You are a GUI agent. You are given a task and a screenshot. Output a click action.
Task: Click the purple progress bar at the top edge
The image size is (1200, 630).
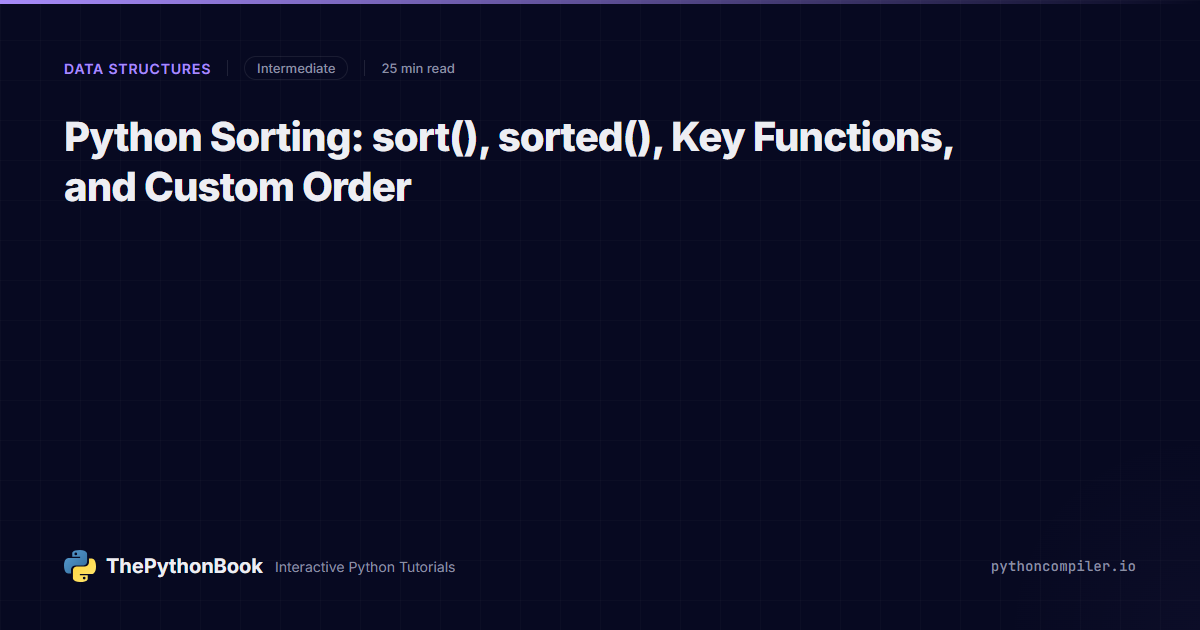600,2
